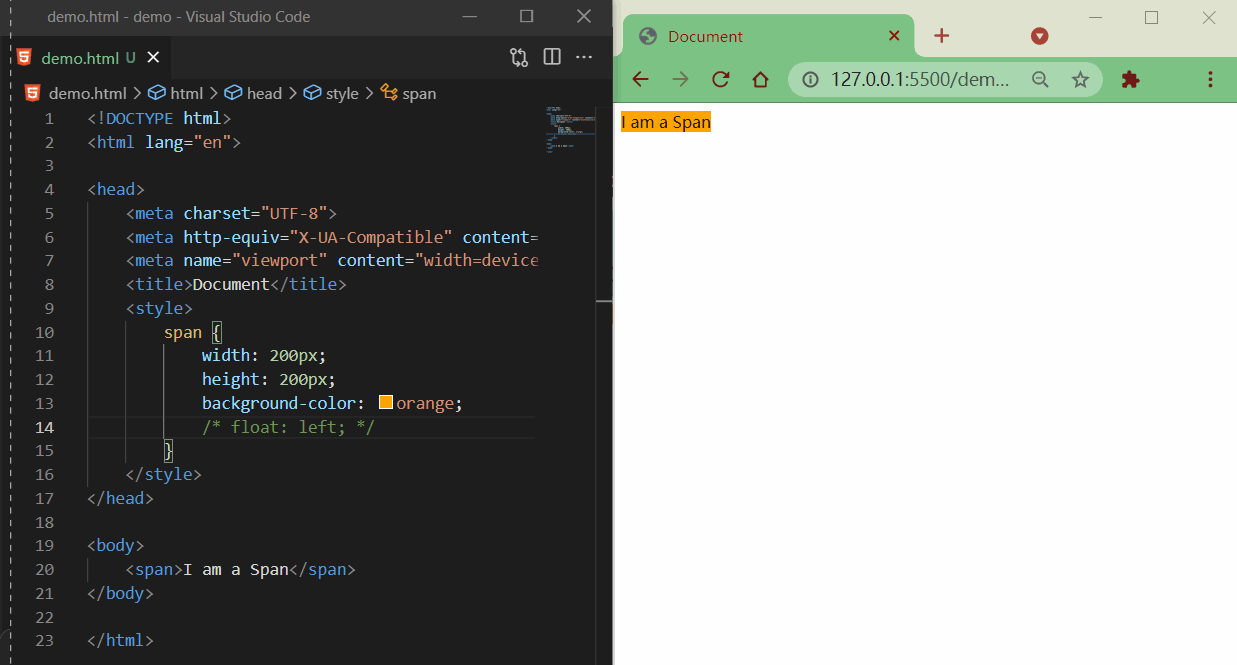The image size is (1237, 665).
Task: Click span breadcrumb segment
Action: [409, 93]
